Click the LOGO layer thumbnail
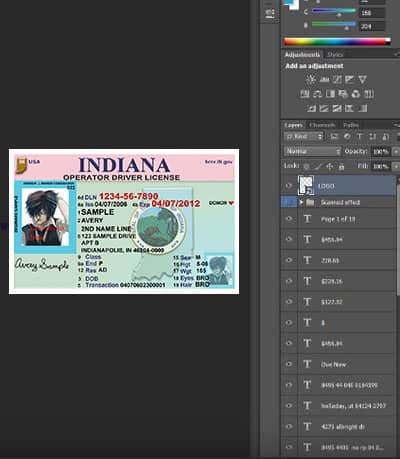This screenshot has width=400, height=459. (306, 185)
